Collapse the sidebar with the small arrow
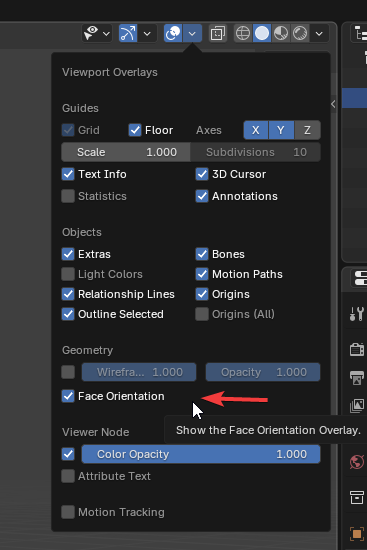367x550 pixels. (333, 104)
